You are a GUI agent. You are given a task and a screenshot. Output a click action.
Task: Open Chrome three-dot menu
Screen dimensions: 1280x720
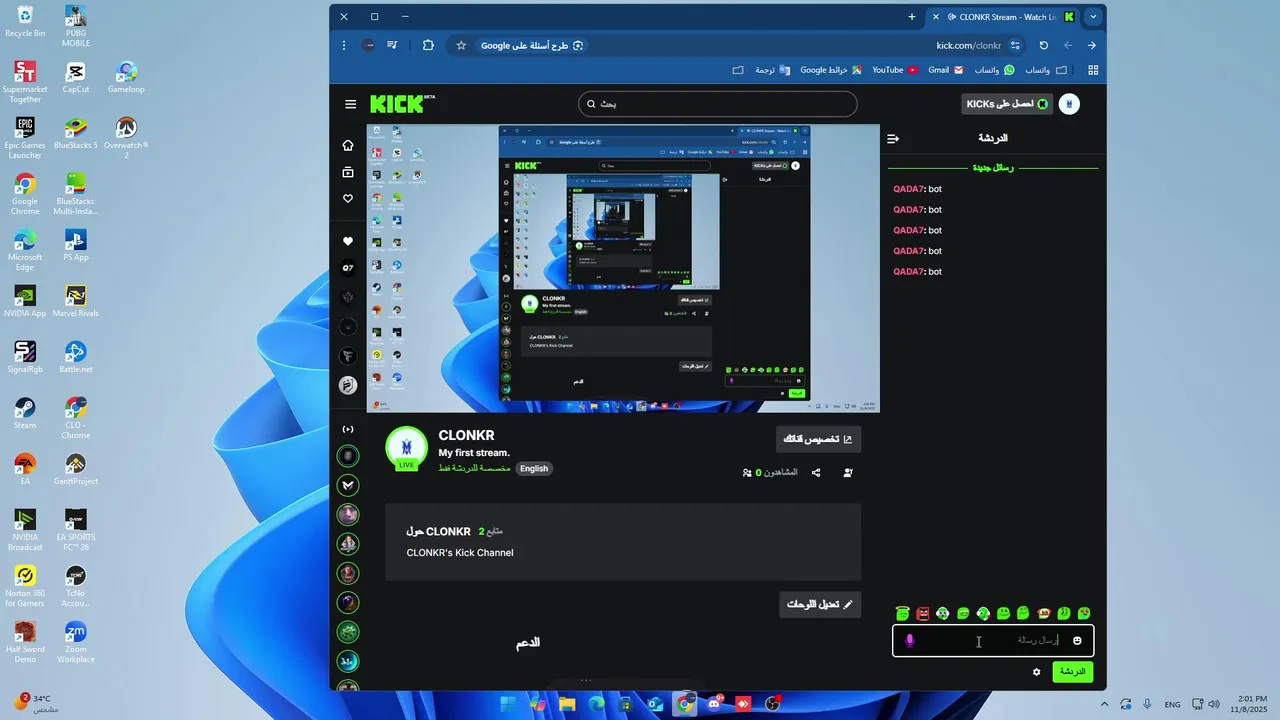344,45
